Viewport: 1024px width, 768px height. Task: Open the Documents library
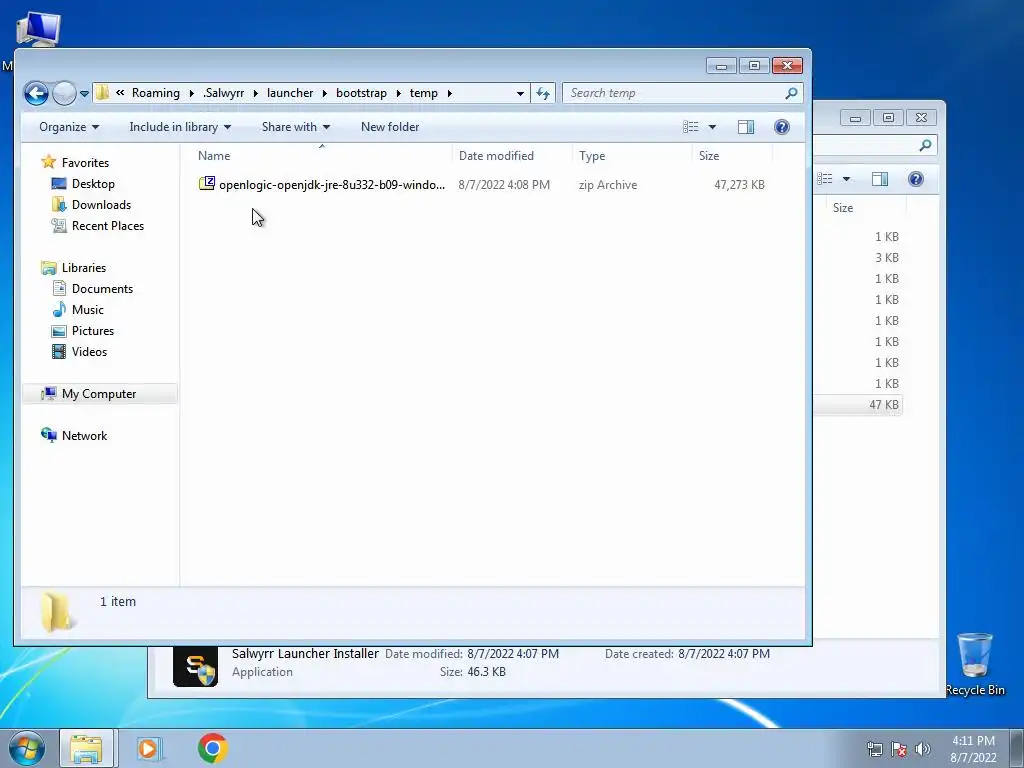tap(102, 289)
